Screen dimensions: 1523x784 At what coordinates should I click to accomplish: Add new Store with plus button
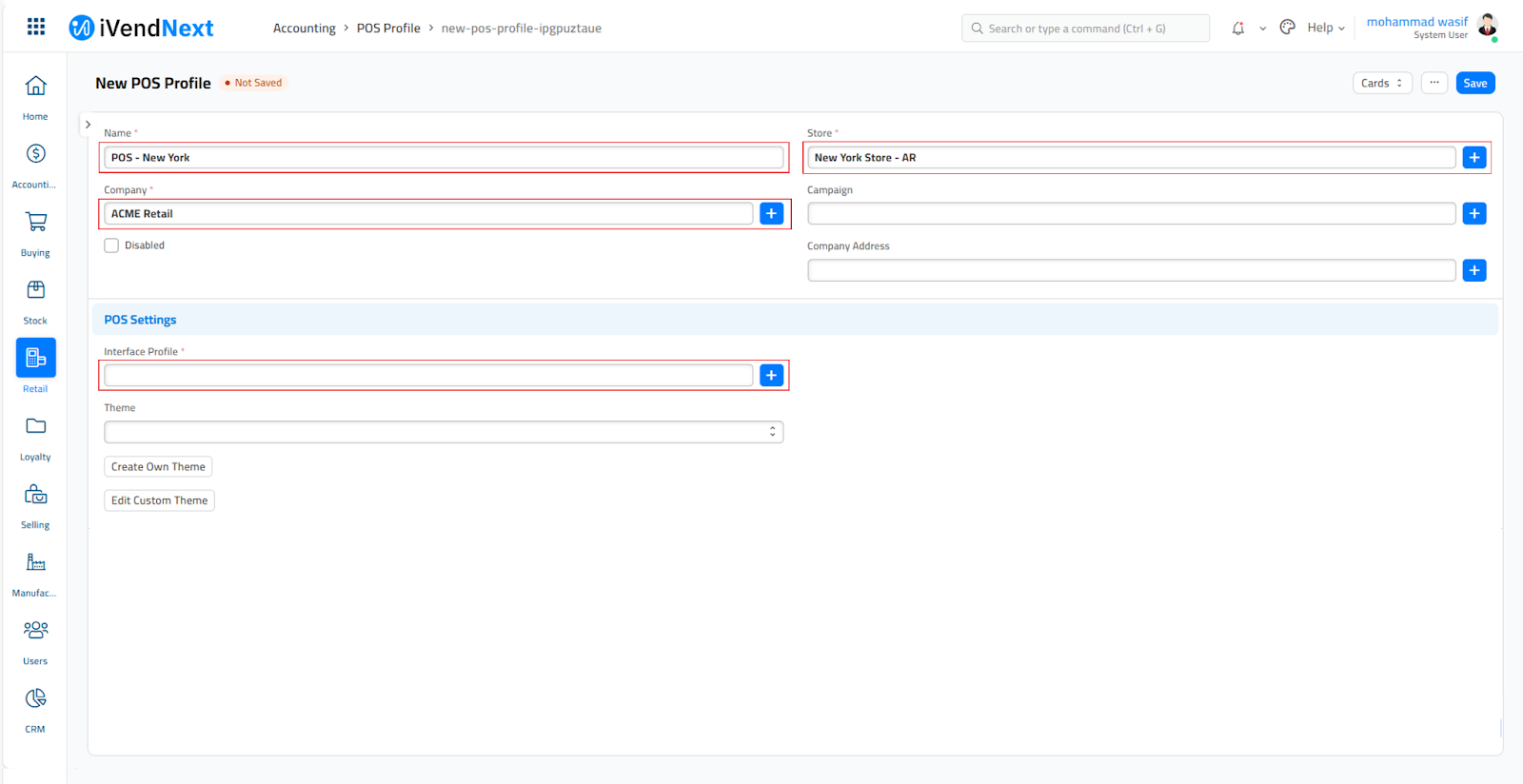[1474, 157]
